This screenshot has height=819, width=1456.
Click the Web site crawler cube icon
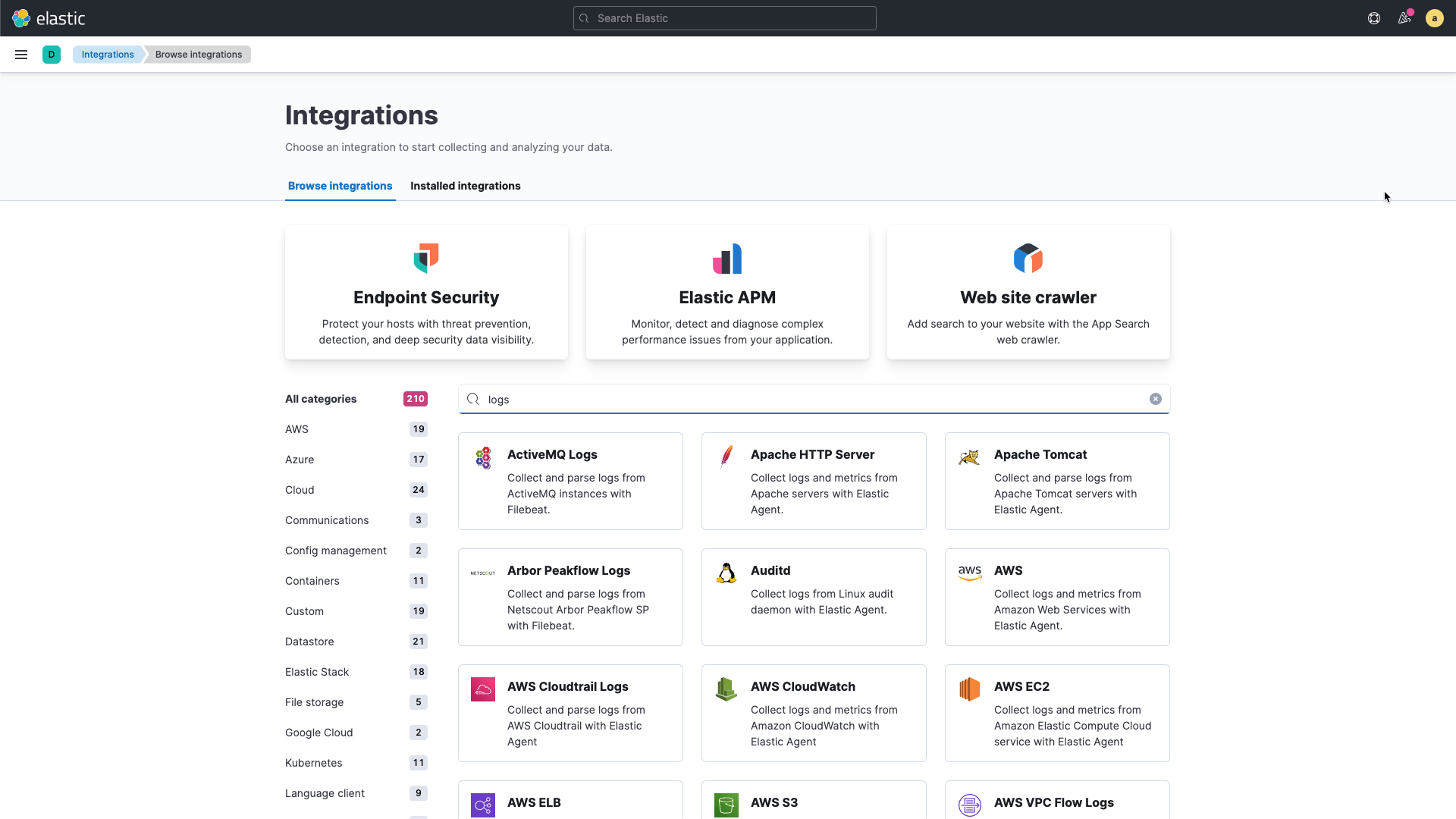[x=1028, y=259]
